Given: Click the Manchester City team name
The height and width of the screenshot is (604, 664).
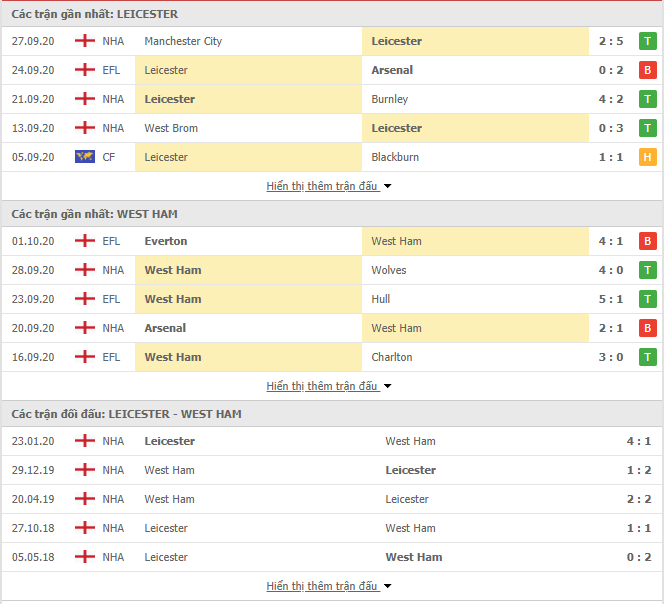Looking at the screenshot, I should click(183, 42).
